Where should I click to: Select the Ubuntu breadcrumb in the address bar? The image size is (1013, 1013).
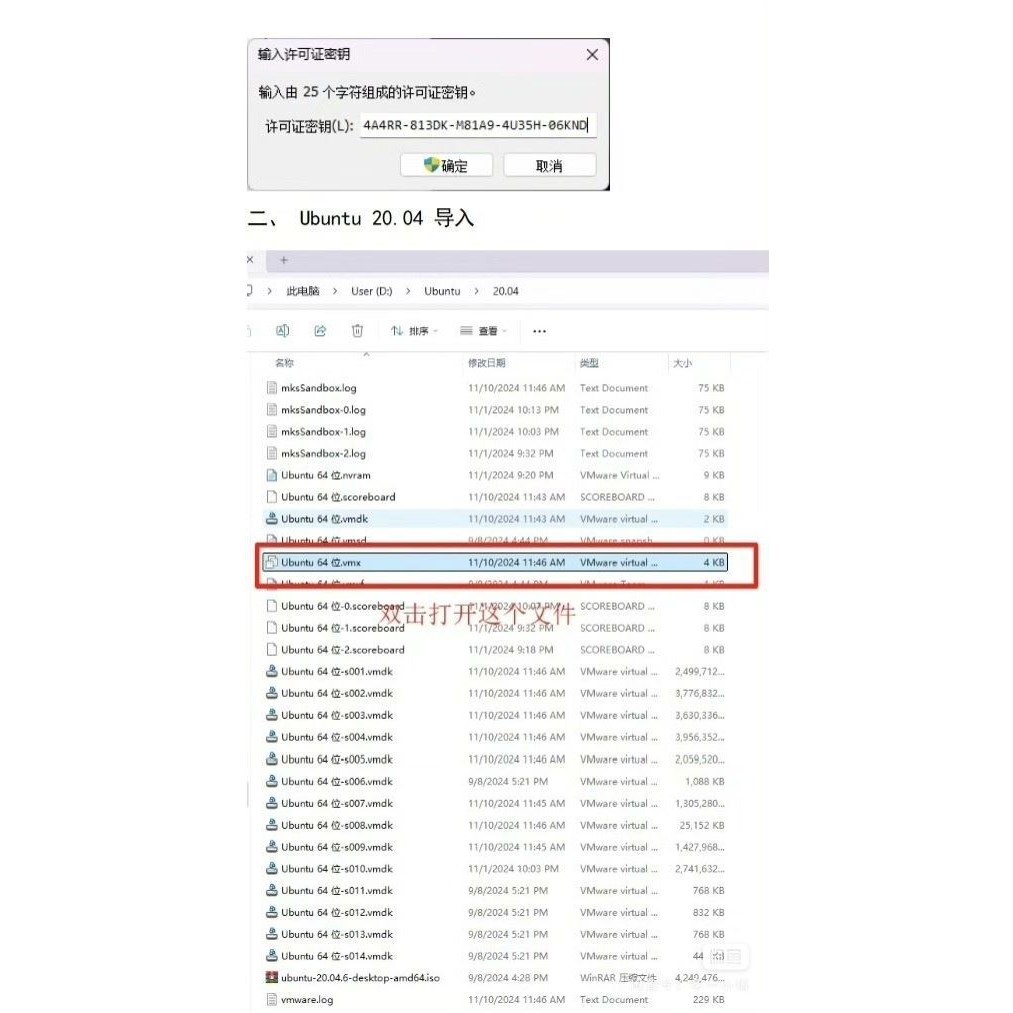pyautogui.click(x=441, y=291)
